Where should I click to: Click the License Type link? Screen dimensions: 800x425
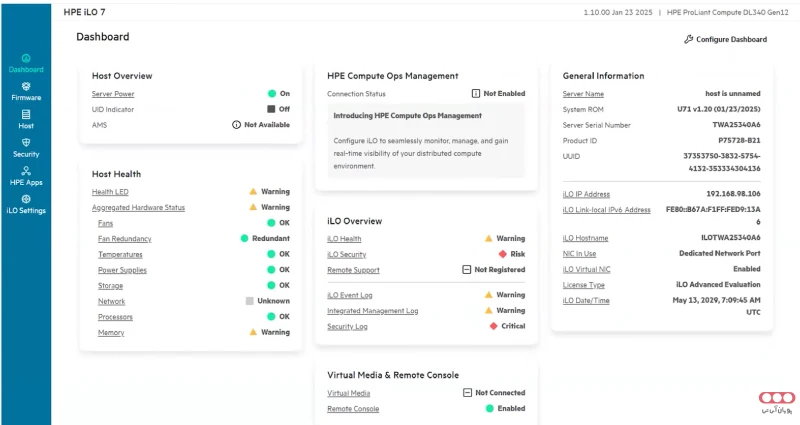(x=583, y=285)
